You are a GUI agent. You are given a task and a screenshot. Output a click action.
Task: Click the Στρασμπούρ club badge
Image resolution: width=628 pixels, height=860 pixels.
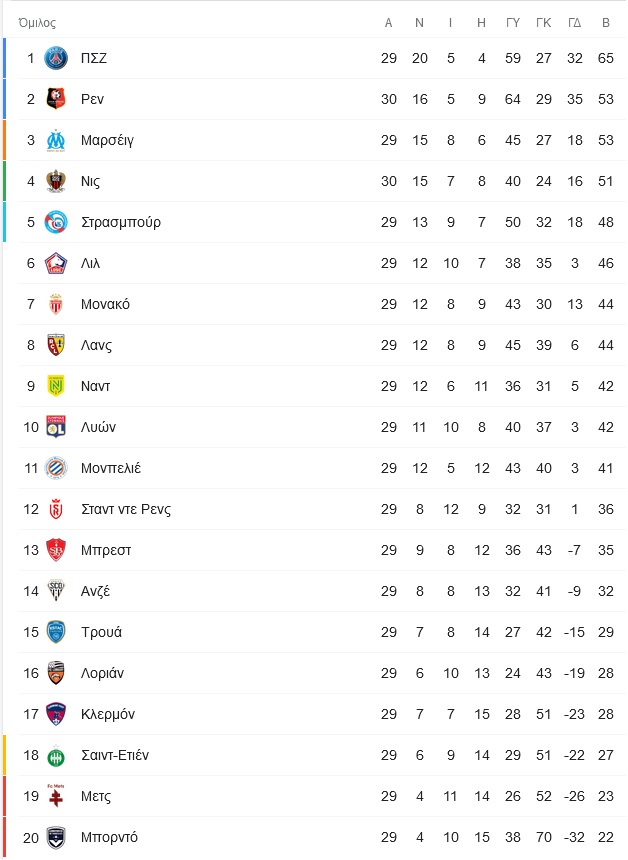pos(56,222)
